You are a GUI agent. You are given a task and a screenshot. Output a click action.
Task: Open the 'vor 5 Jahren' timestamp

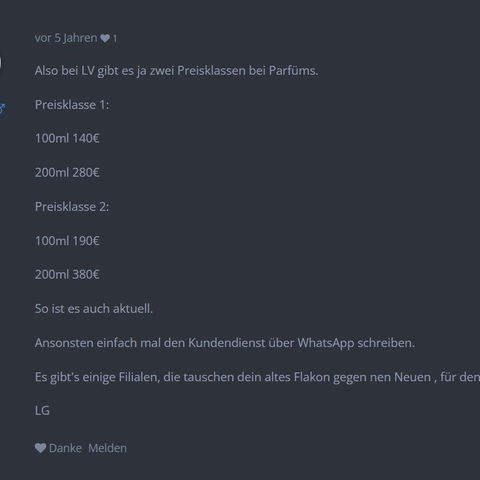click(x=66, y=38)
